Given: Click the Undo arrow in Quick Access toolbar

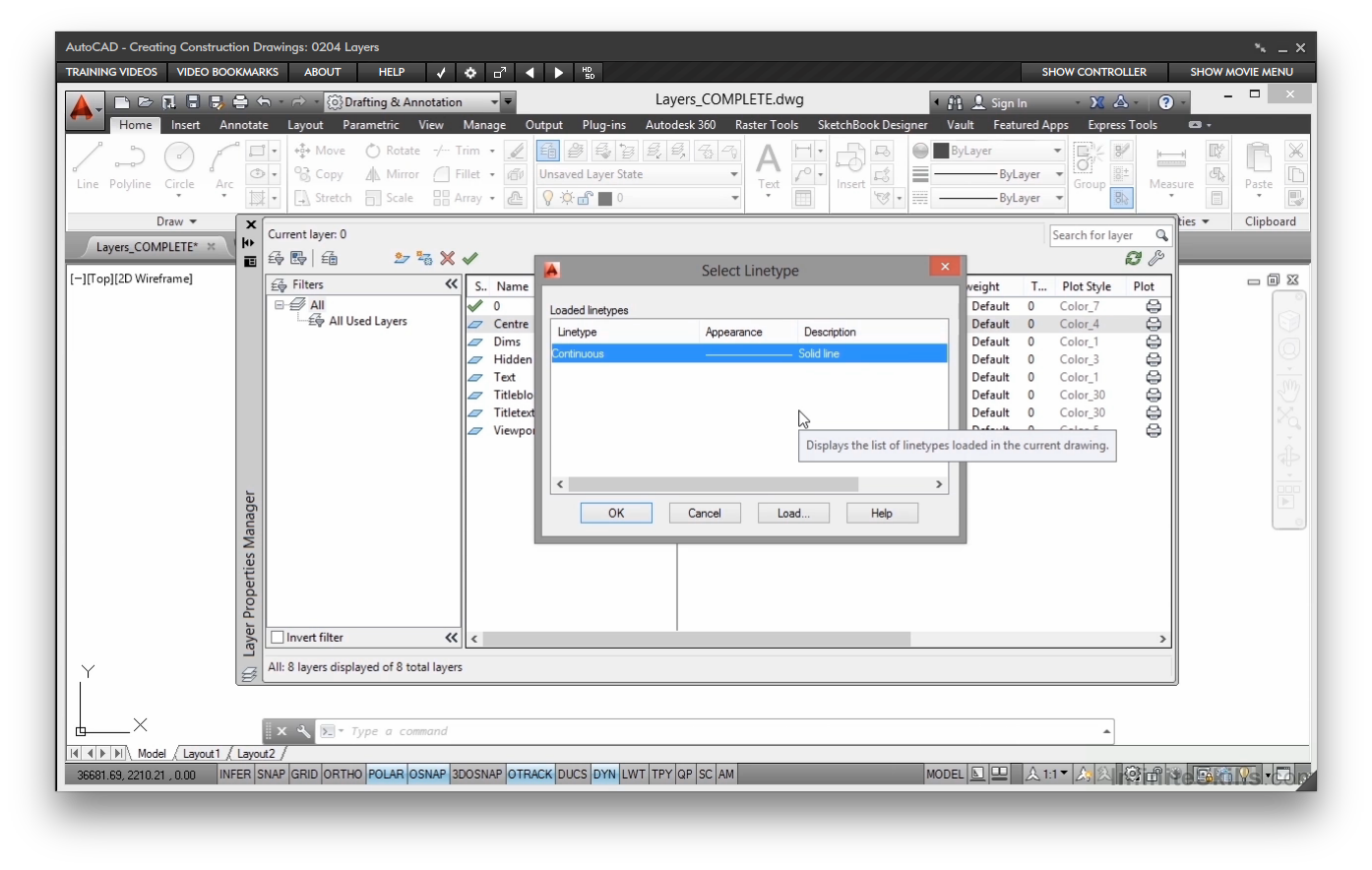Looking at the screenshot, I should point(264,101).
